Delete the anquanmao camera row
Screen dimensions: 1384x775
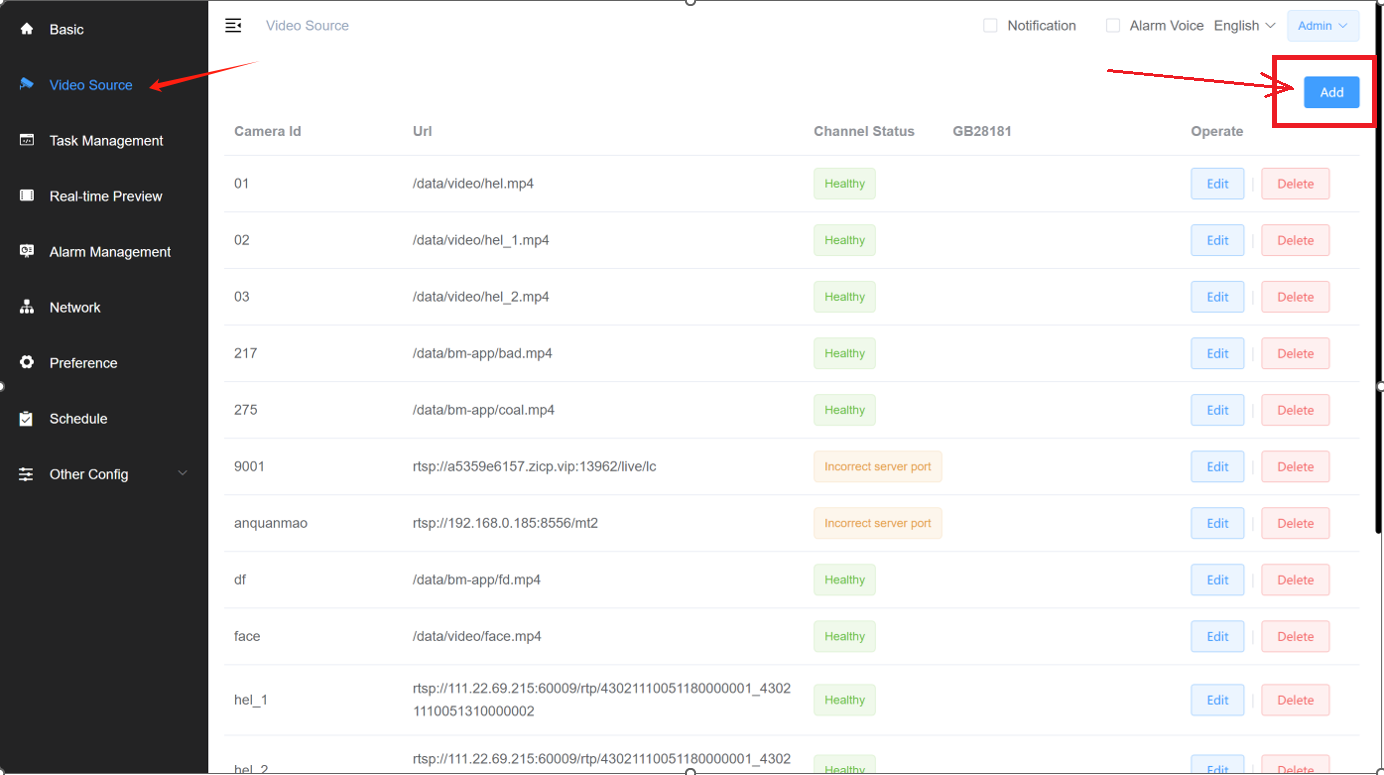[x=1295, y=524]
